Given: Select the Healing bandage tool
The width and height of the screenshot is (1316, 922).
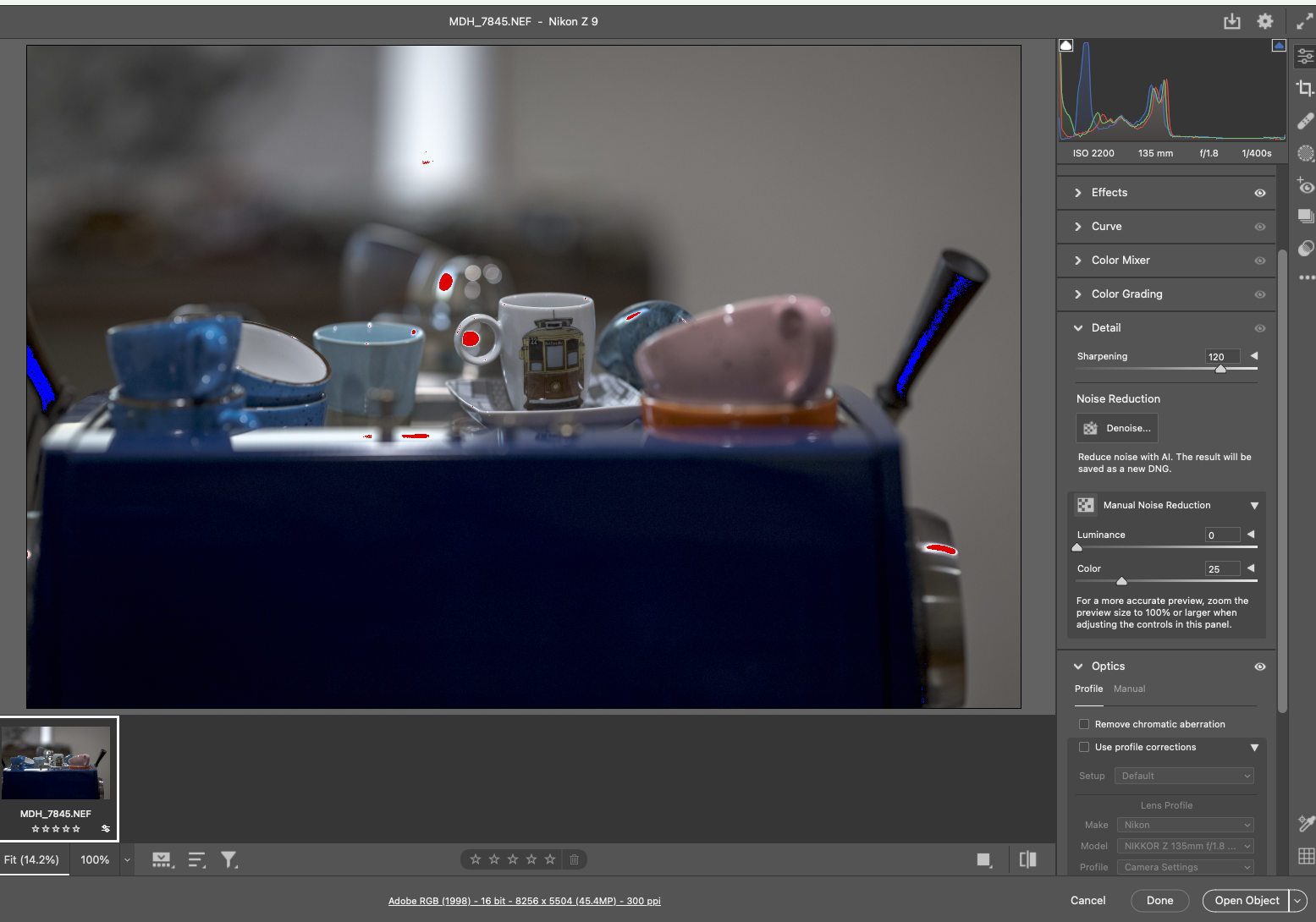Looking at the screenshot, I should tap(1306, 121).
